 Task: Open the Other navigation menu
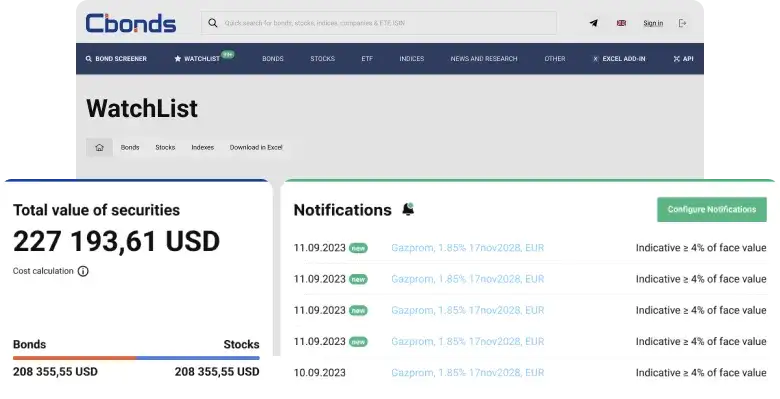(x=555, y=59)
